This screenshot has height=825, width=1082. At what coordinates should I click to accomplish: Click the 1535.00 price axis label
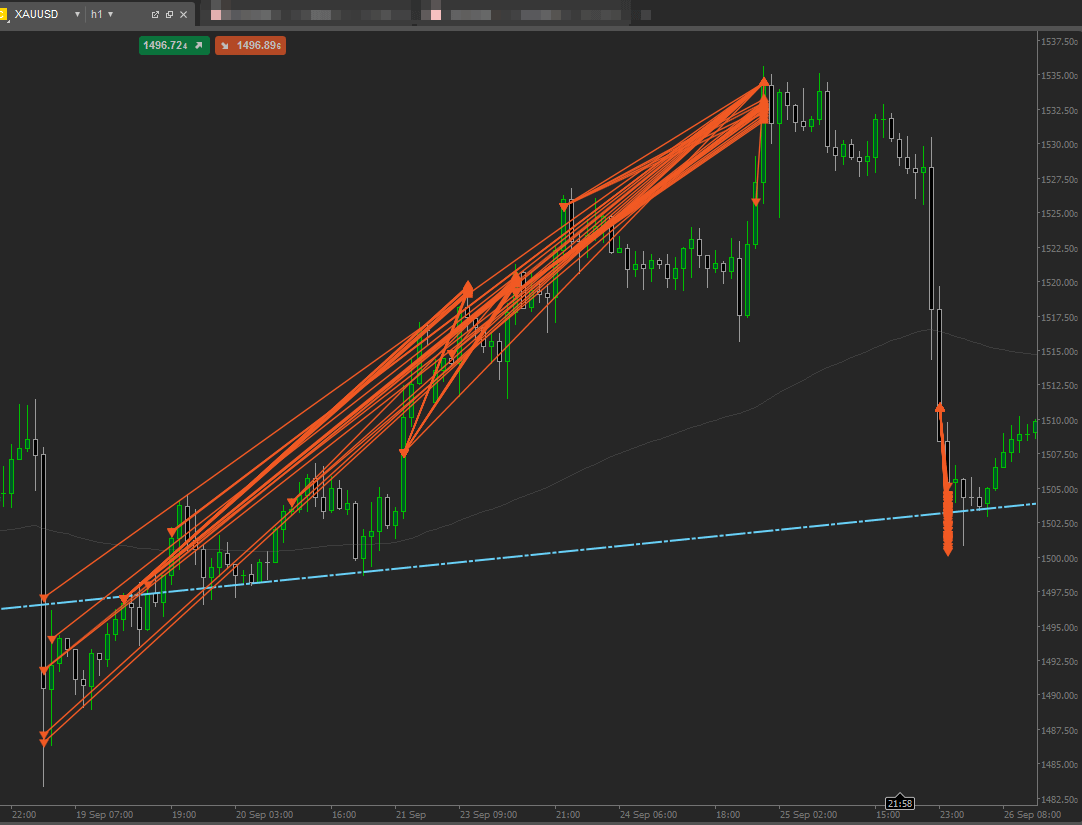click(1059, 76)
